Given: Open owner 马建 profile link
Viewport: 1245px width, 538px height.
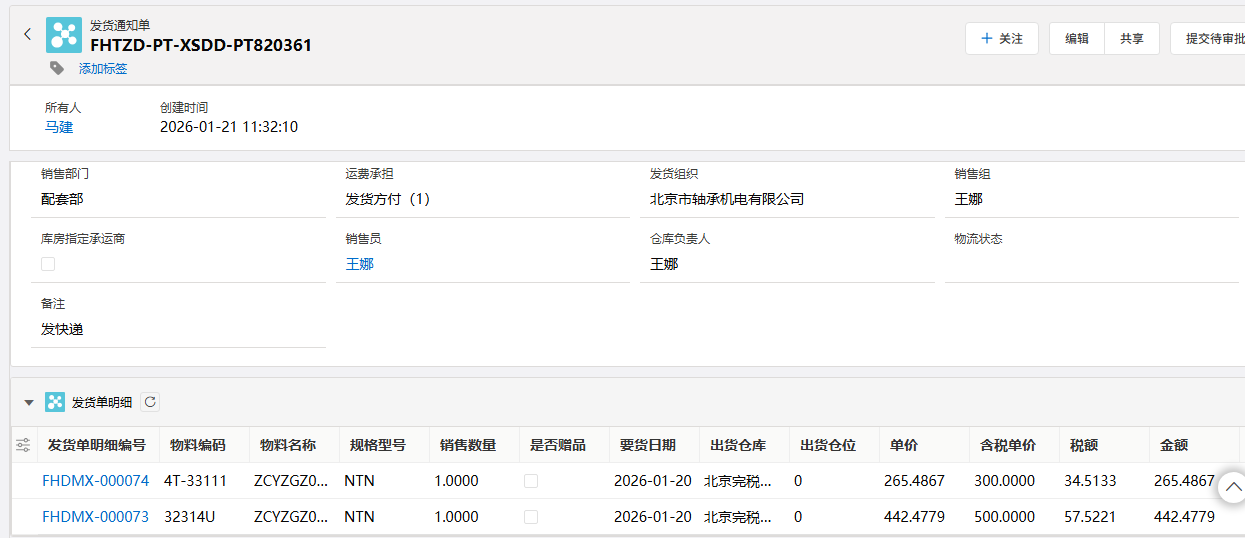Looking at the screenshot, I should 59,127.
